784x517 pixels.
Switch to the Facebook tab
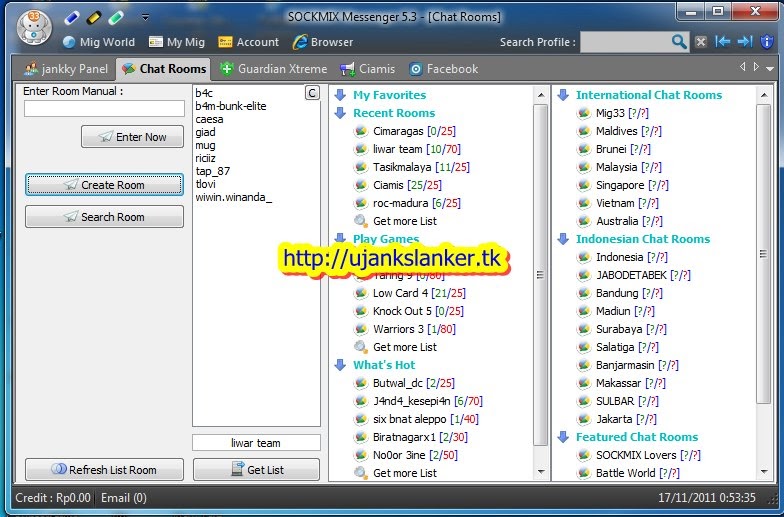444,69
